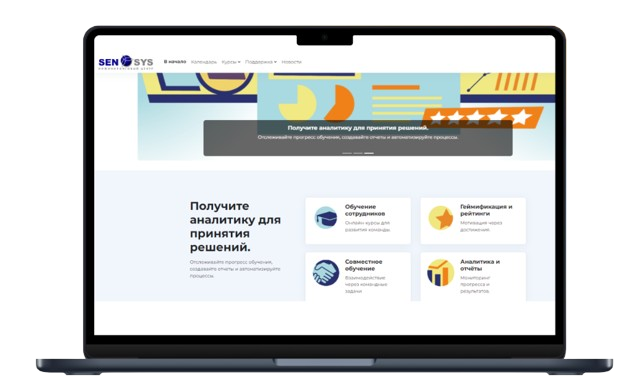Click the orange pie chart graphic in the banner
This screenshot has height=392, width=636.
click(x=340, y=103)
